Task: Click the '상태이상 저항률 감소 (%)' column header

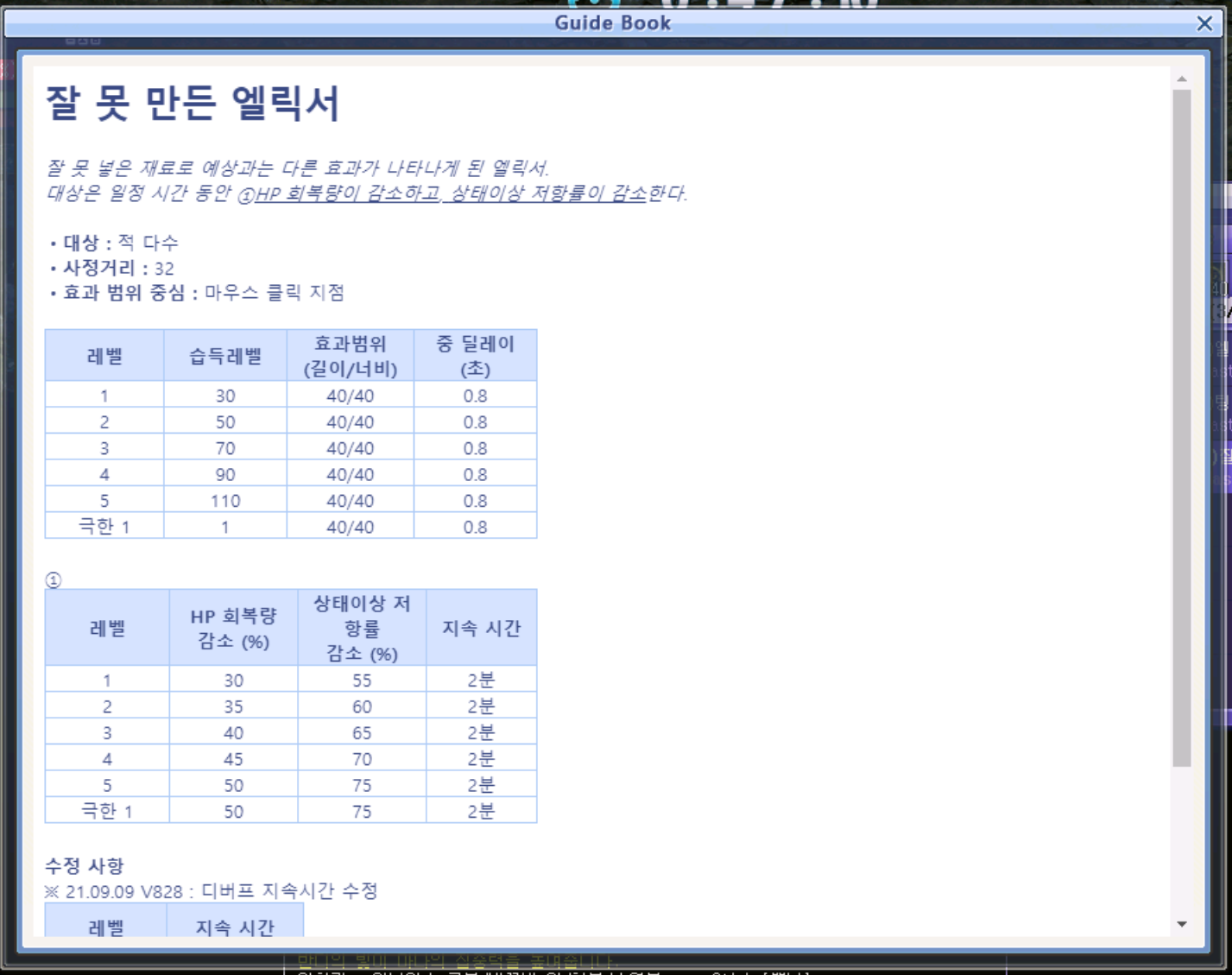Action: click(362, 628)
